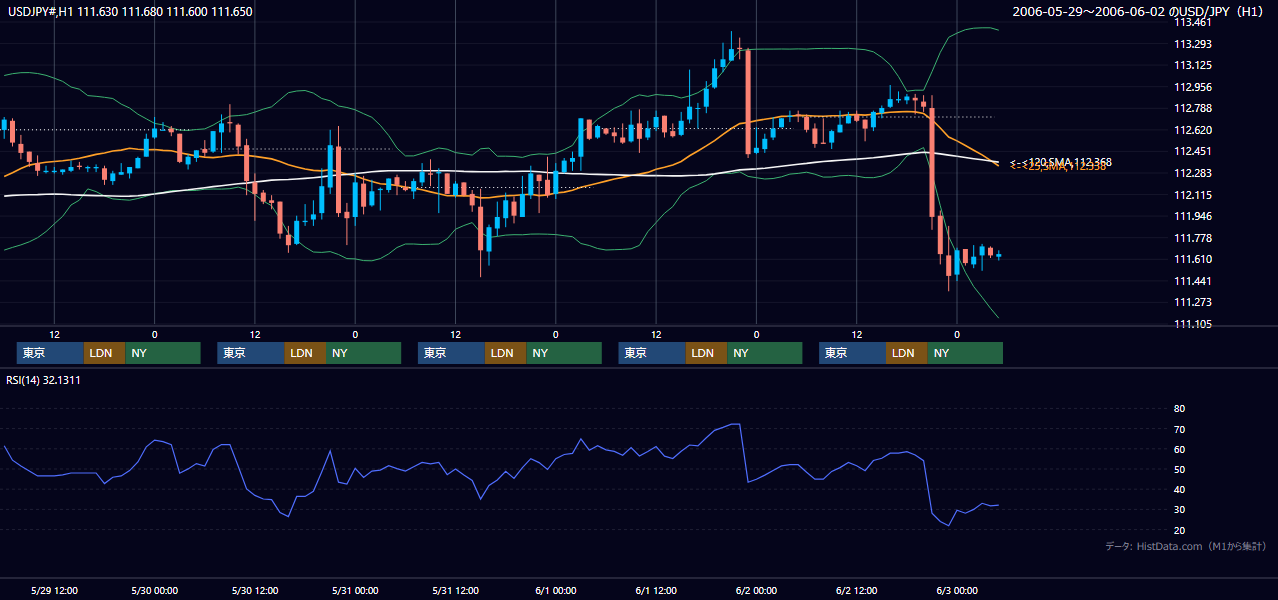Select the RSI 80 level label
The width and height of the screenshot is (1278, 600).
click(x=1179, y=409)
